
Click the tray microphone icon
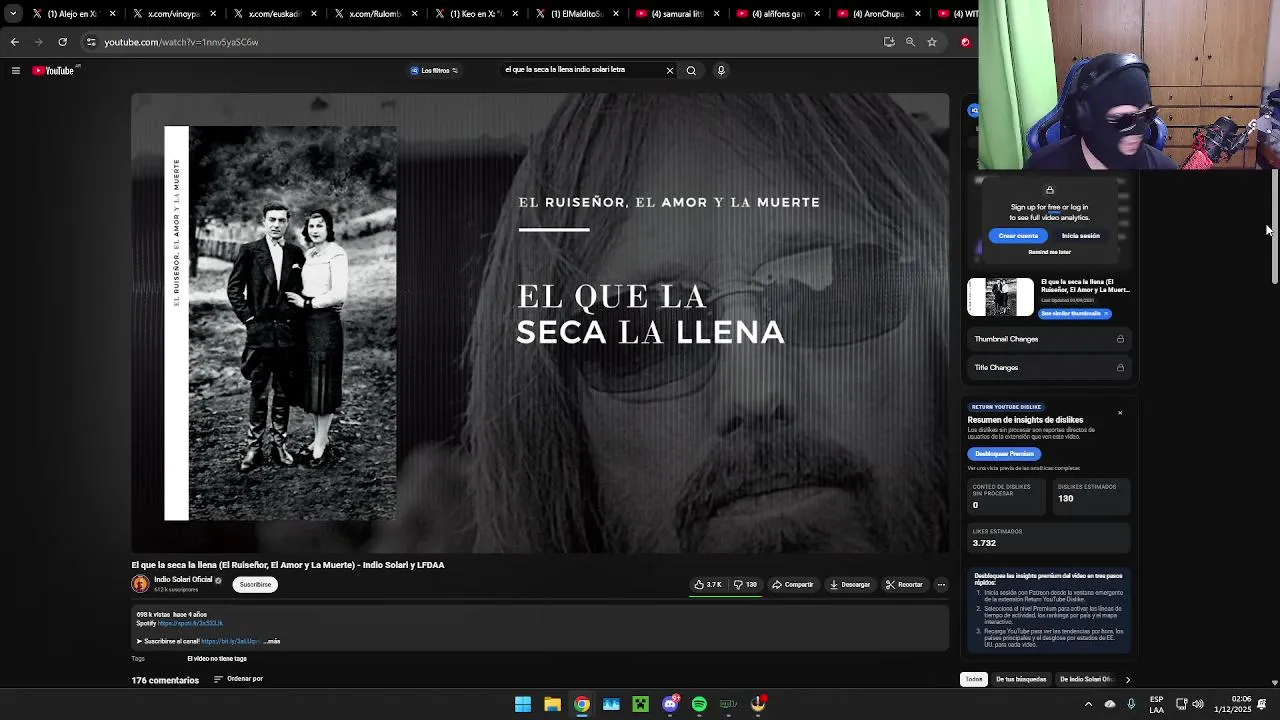tap(1131, 704)
